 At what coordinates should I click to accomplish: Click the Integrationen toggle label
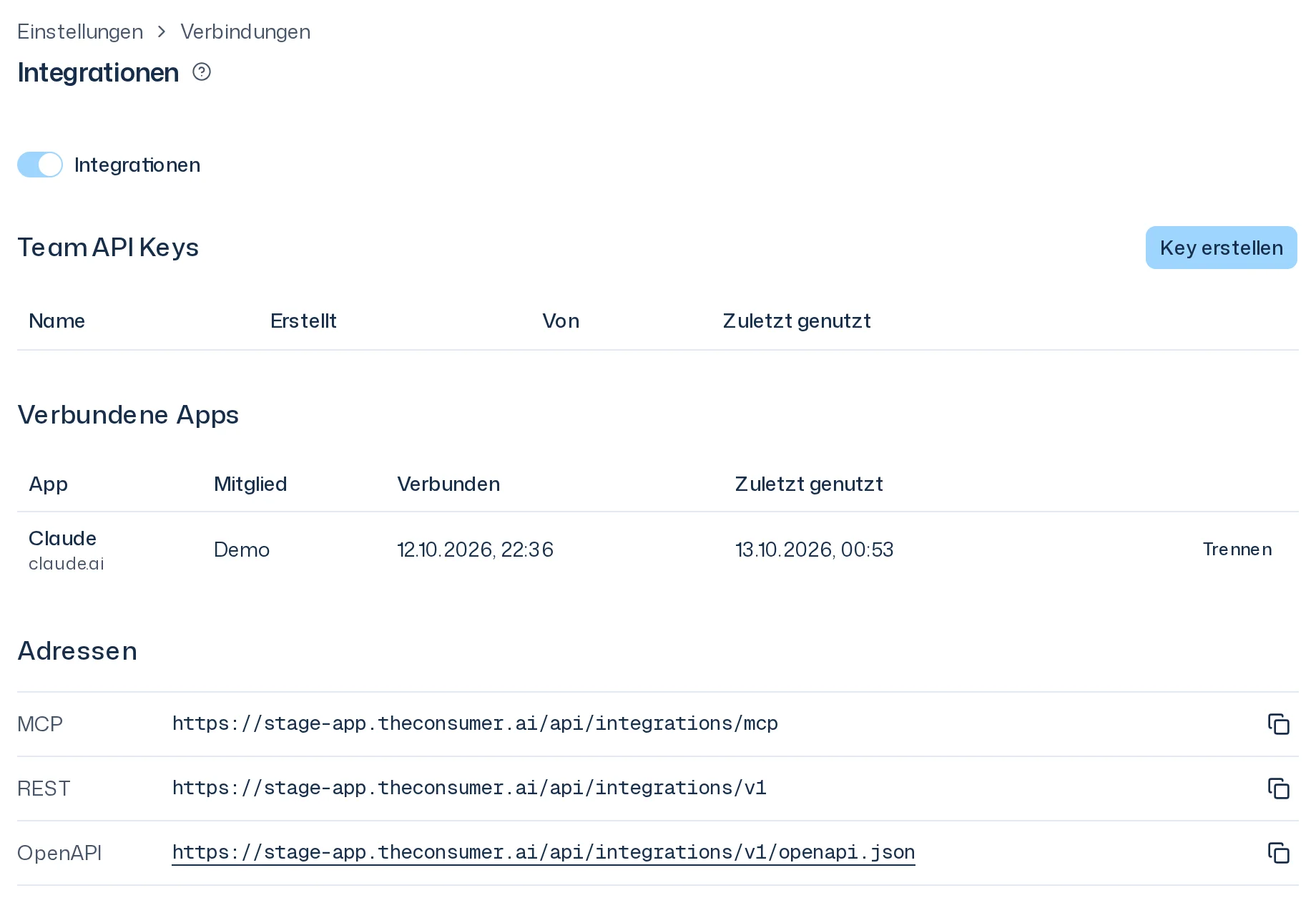[137, 165]
